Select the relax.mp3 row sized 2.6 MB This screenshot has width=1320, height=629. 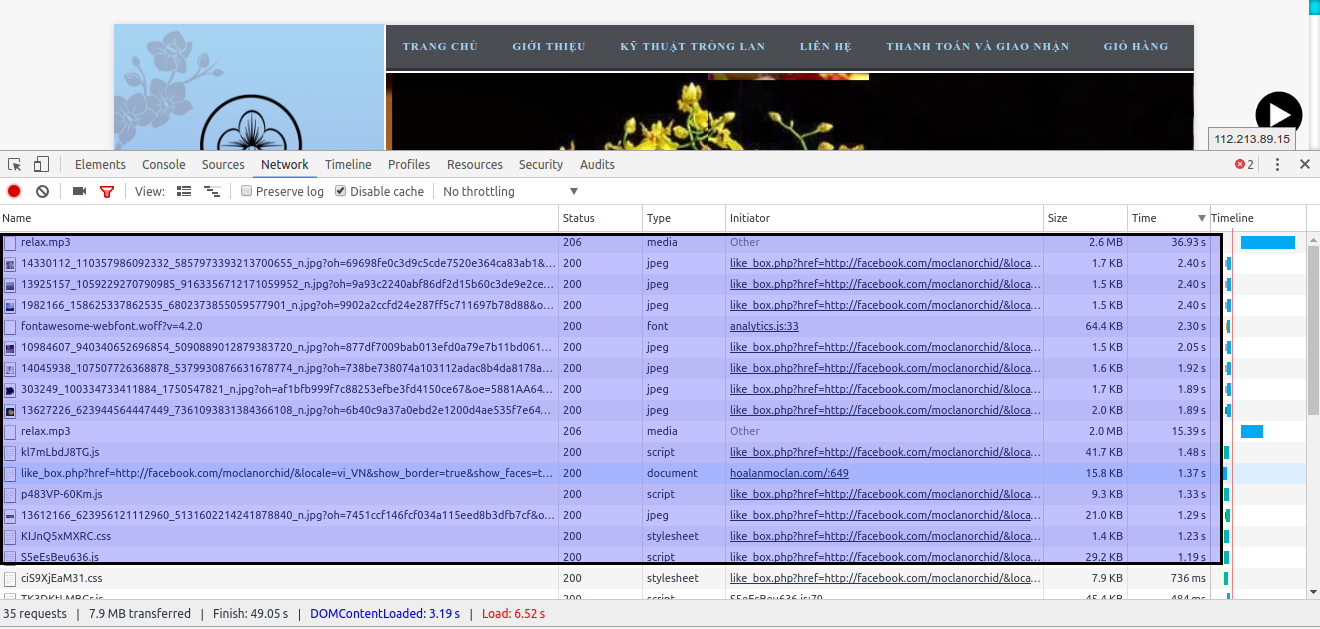coord(653,242)
